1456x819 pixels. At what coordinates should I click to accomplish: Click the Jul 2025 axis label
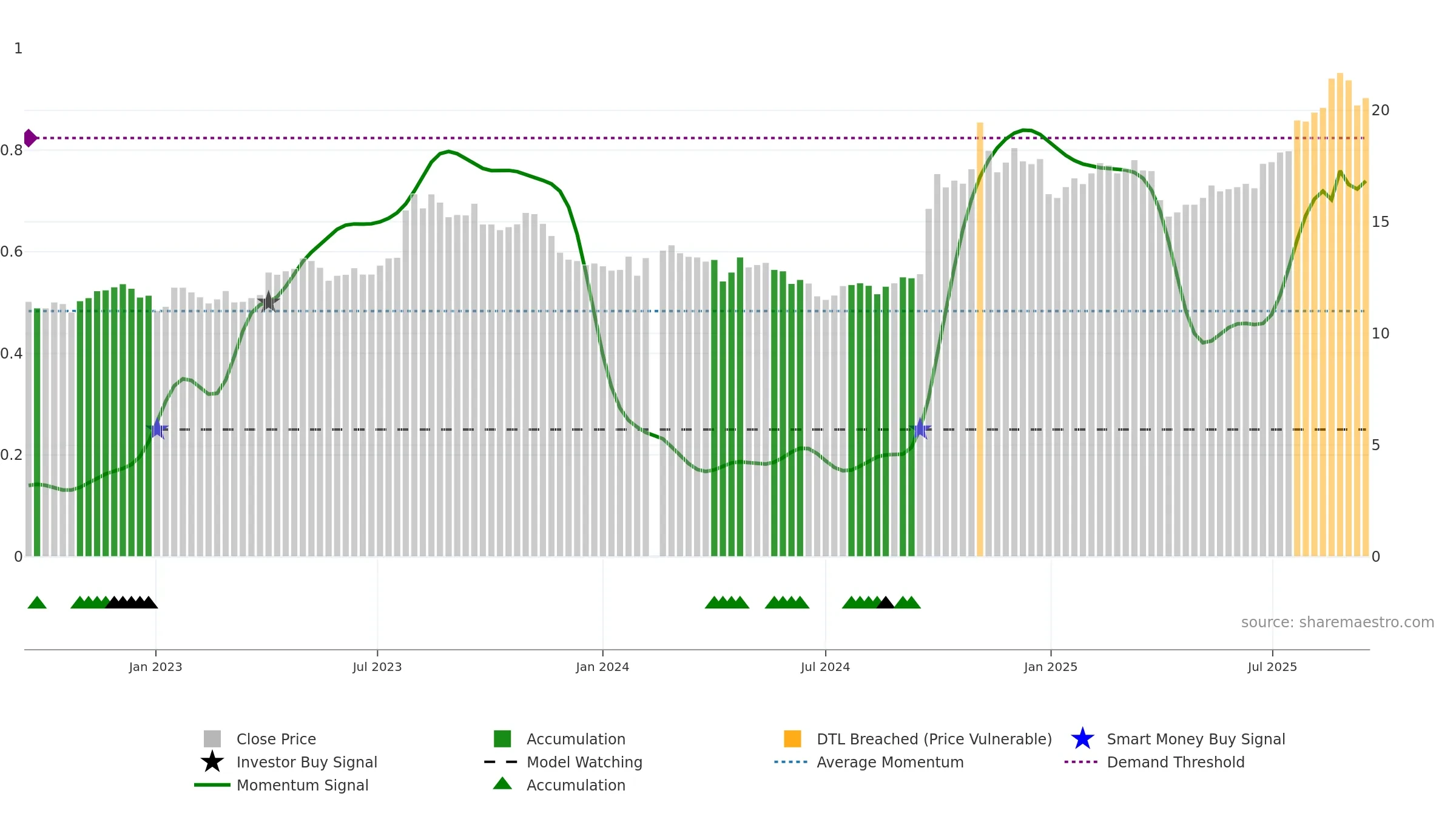click(x=1272, y=667)
